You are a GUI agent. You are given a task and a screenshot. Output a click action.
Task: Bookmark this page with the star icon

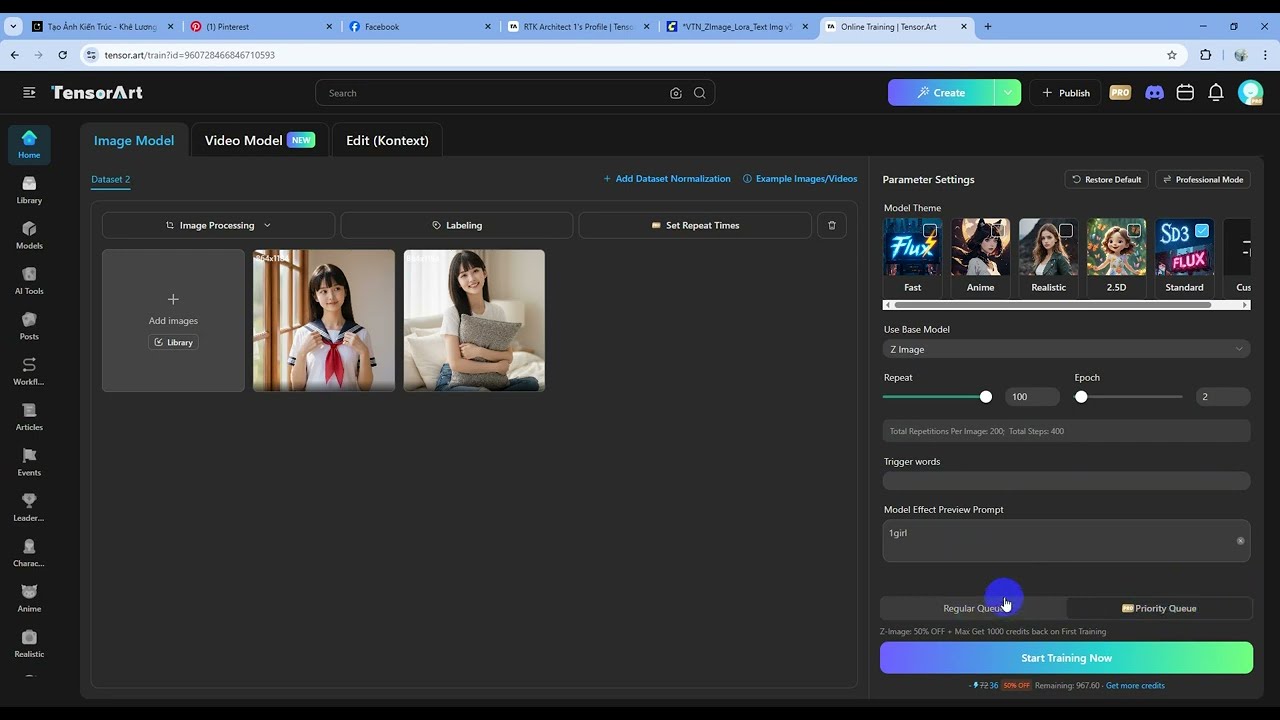point(1172,55)
